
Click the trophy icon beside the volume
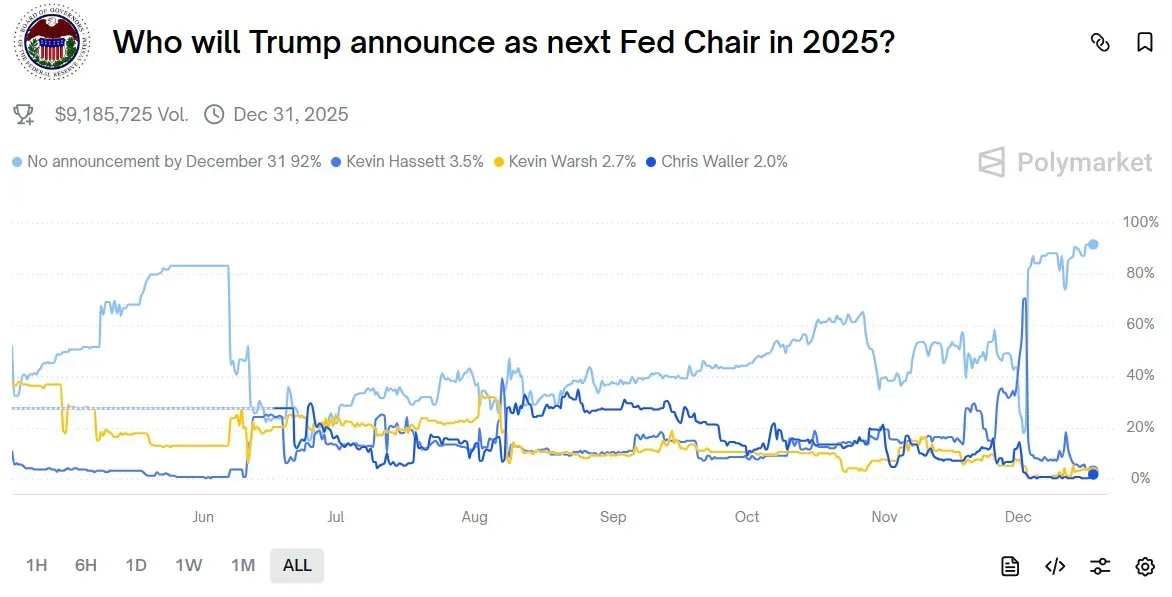(24, 114)
